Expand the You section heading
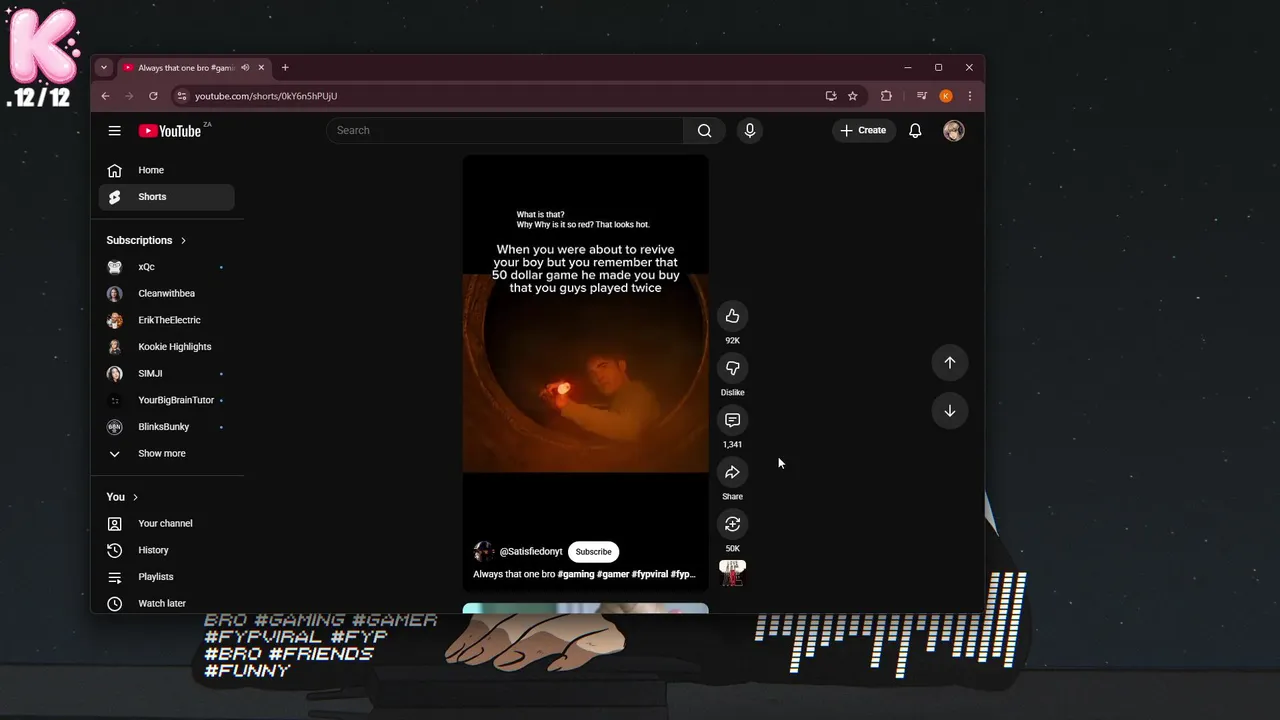Viewport: 1280px width, 720px height. pyautogui.click(x=122, y=497)
